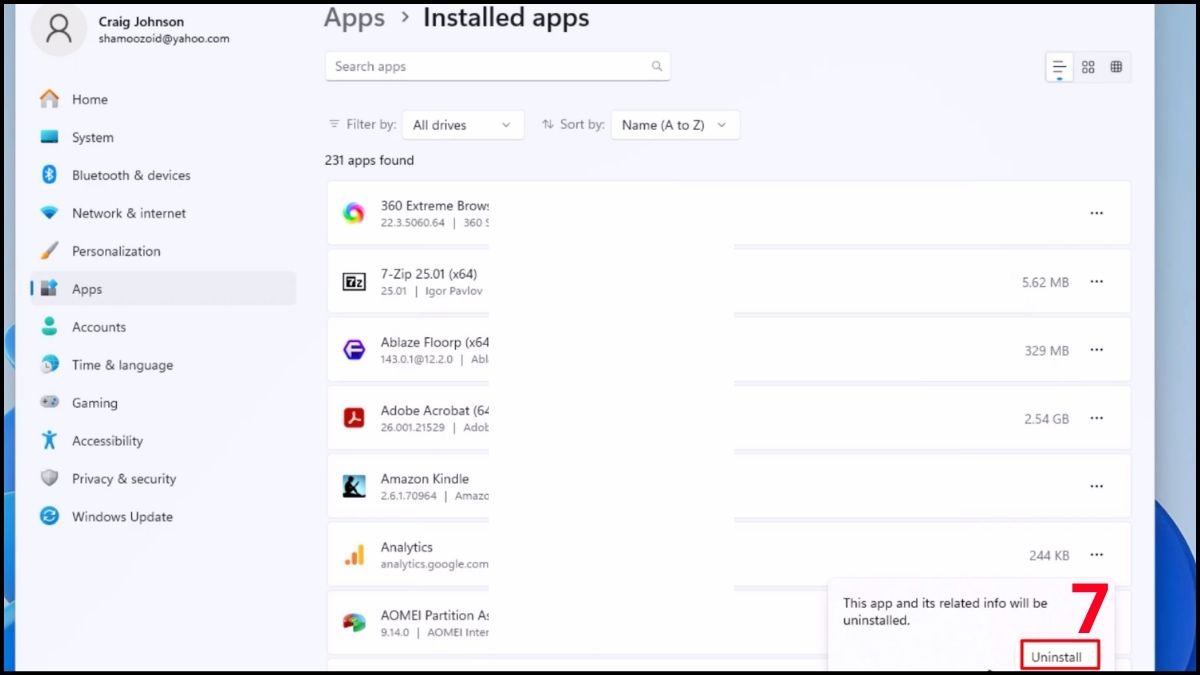The image size is (1200, 675).
Task: Click the Time & language clock icon
Action: click(x=49, y=365)
